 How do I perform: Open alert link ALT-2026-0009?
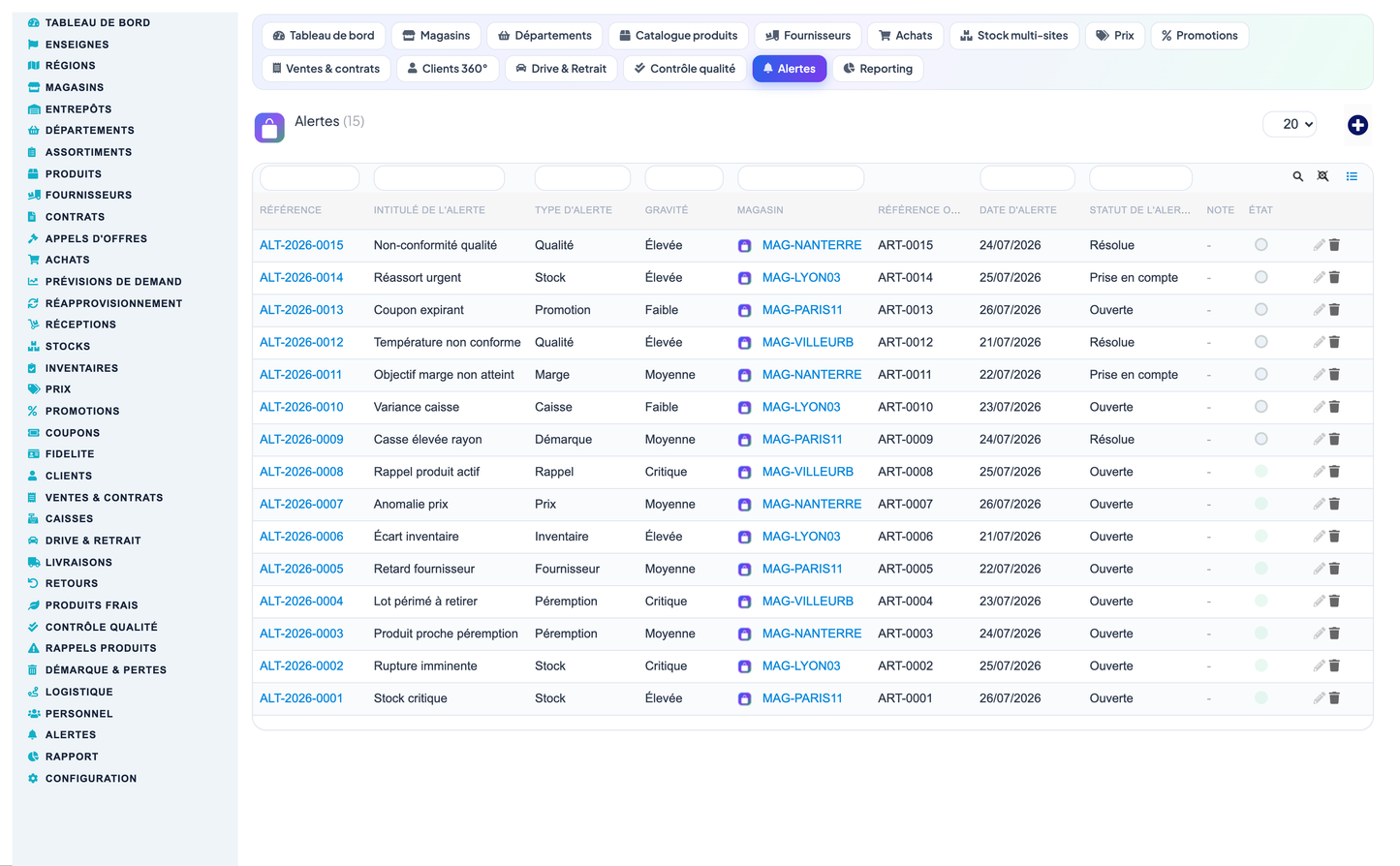[301, 439]
